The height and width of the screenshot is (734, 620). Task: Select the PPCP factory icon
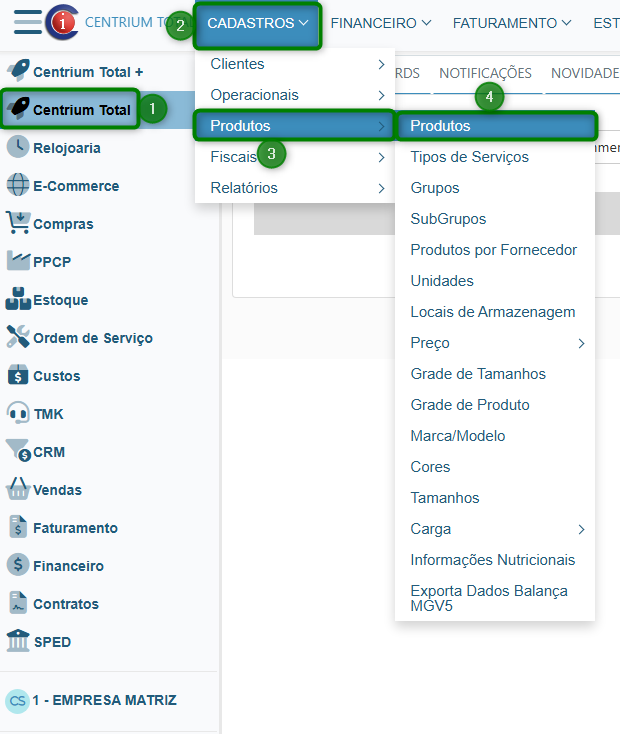point(17,261)
